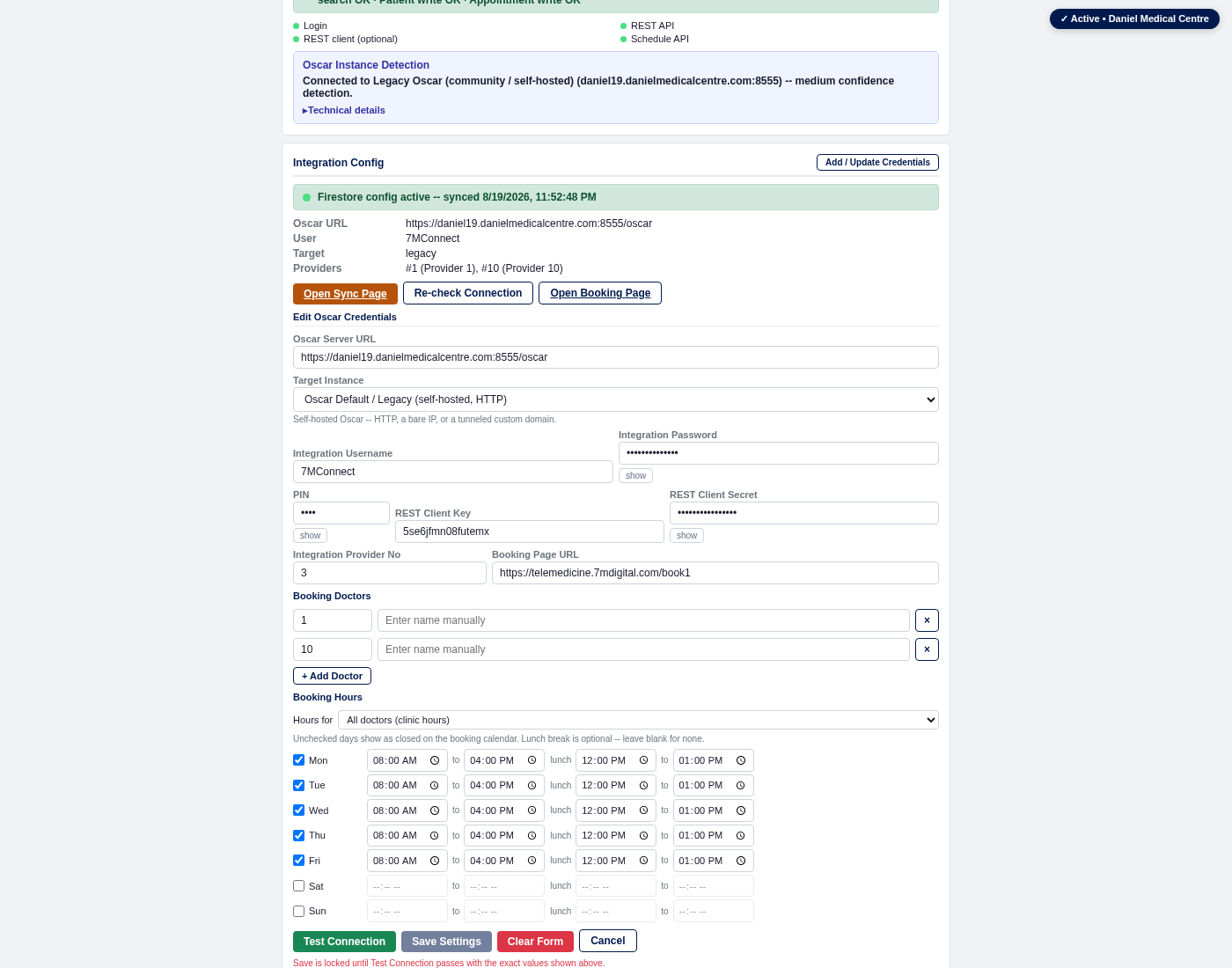The image size is (1232, 968).
Task: Open clock picker for Tue lunch start
Action: (643, 785)
